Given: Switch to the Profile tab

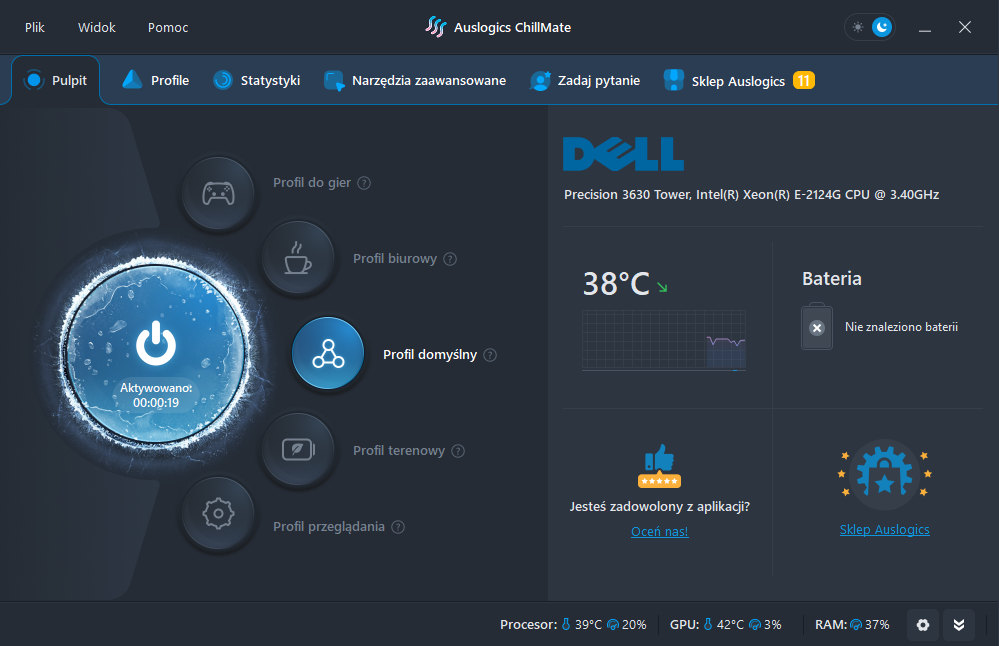Looking at the screenshot, I should 156,80.
